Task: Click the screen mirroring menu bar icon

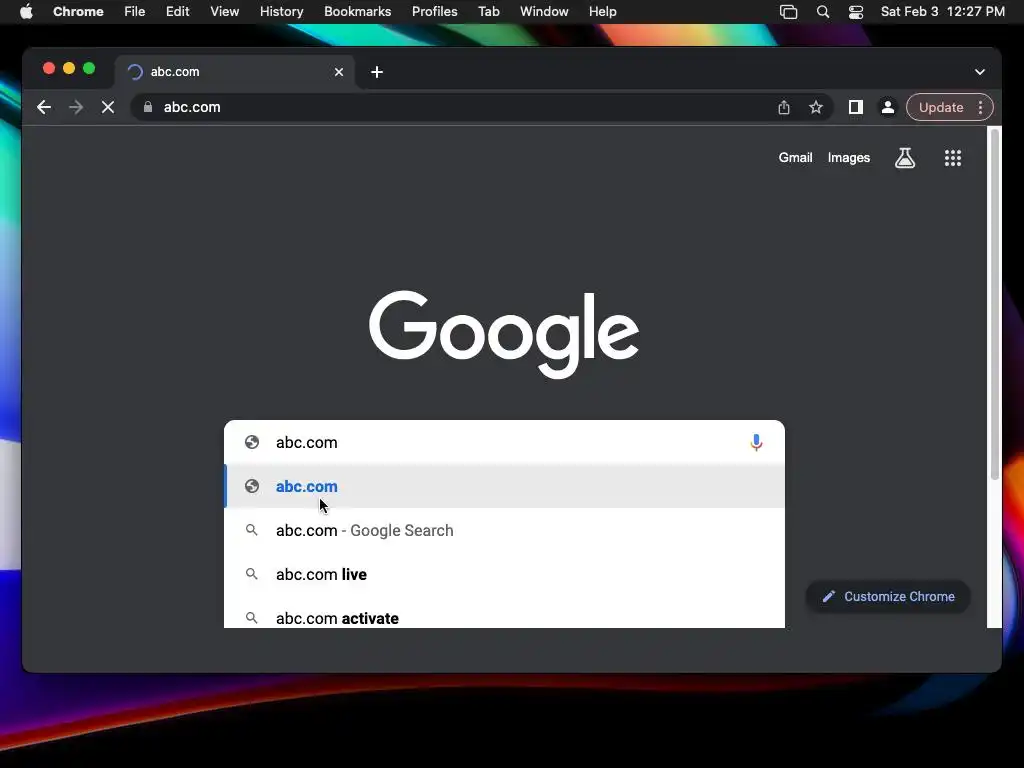Action: pyautogui.click(x=789, y=12)
